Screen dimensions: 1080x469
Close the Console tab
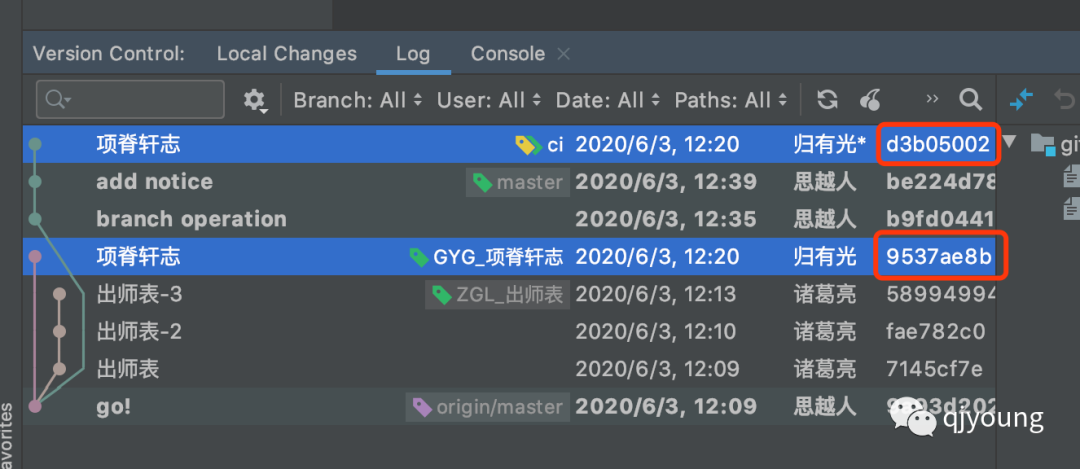click(x=563, y=54)
